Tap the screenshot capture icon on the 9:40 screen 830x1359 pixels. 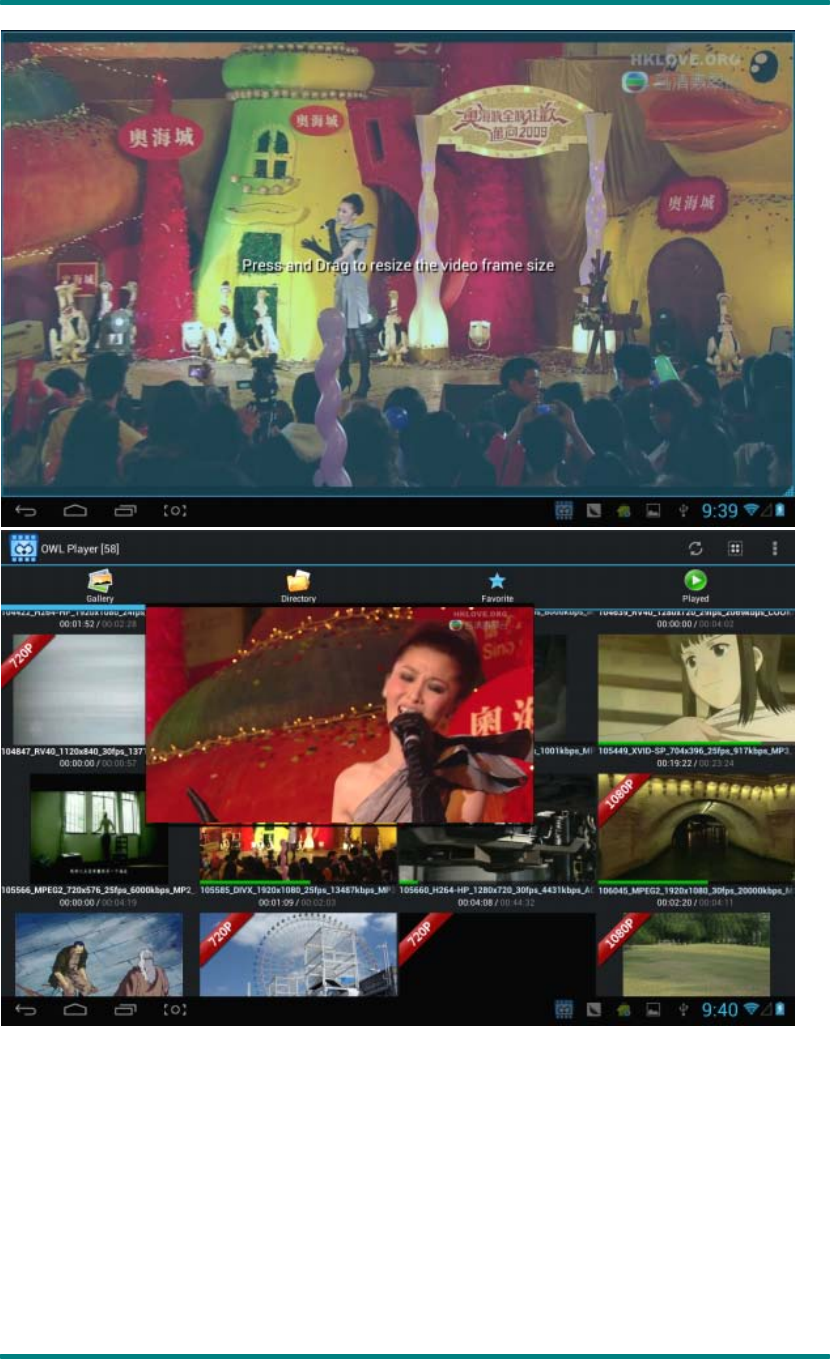(174, 1010)
